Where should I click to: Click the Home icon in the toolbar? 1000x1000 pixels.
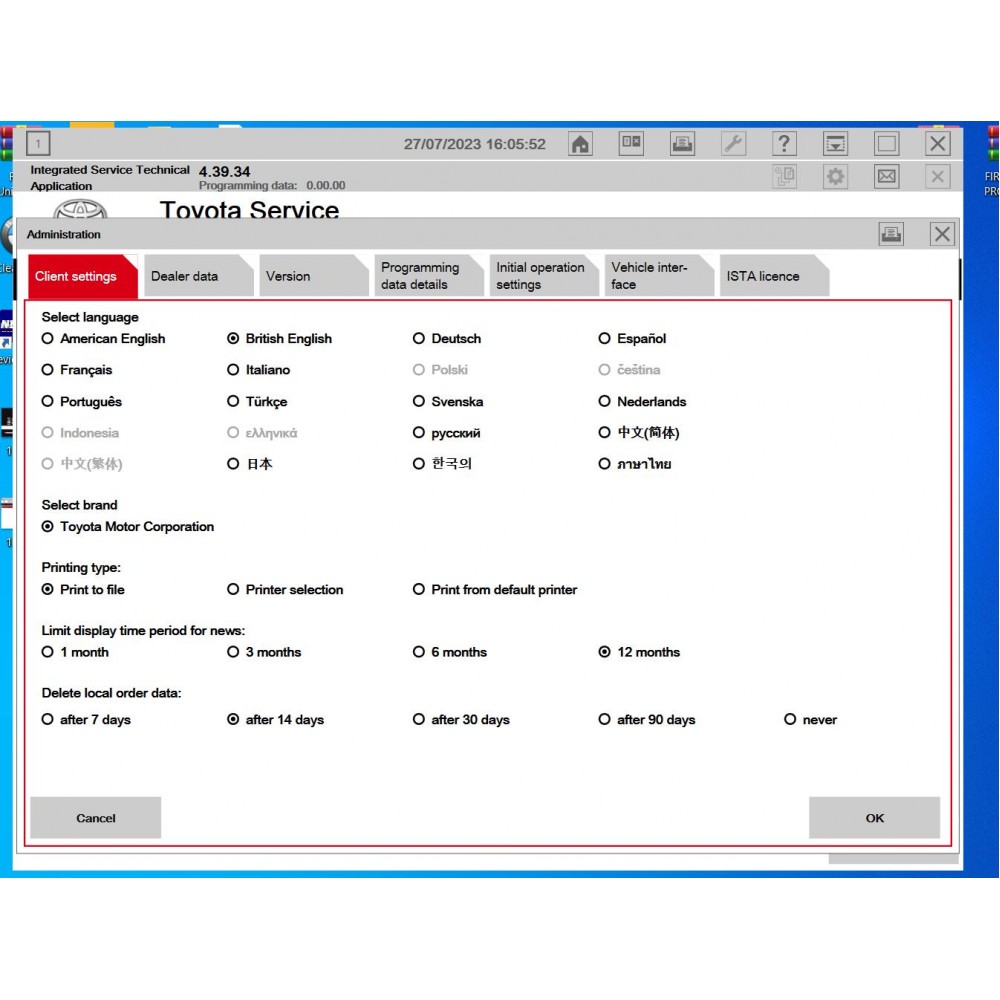click(580, 143)
